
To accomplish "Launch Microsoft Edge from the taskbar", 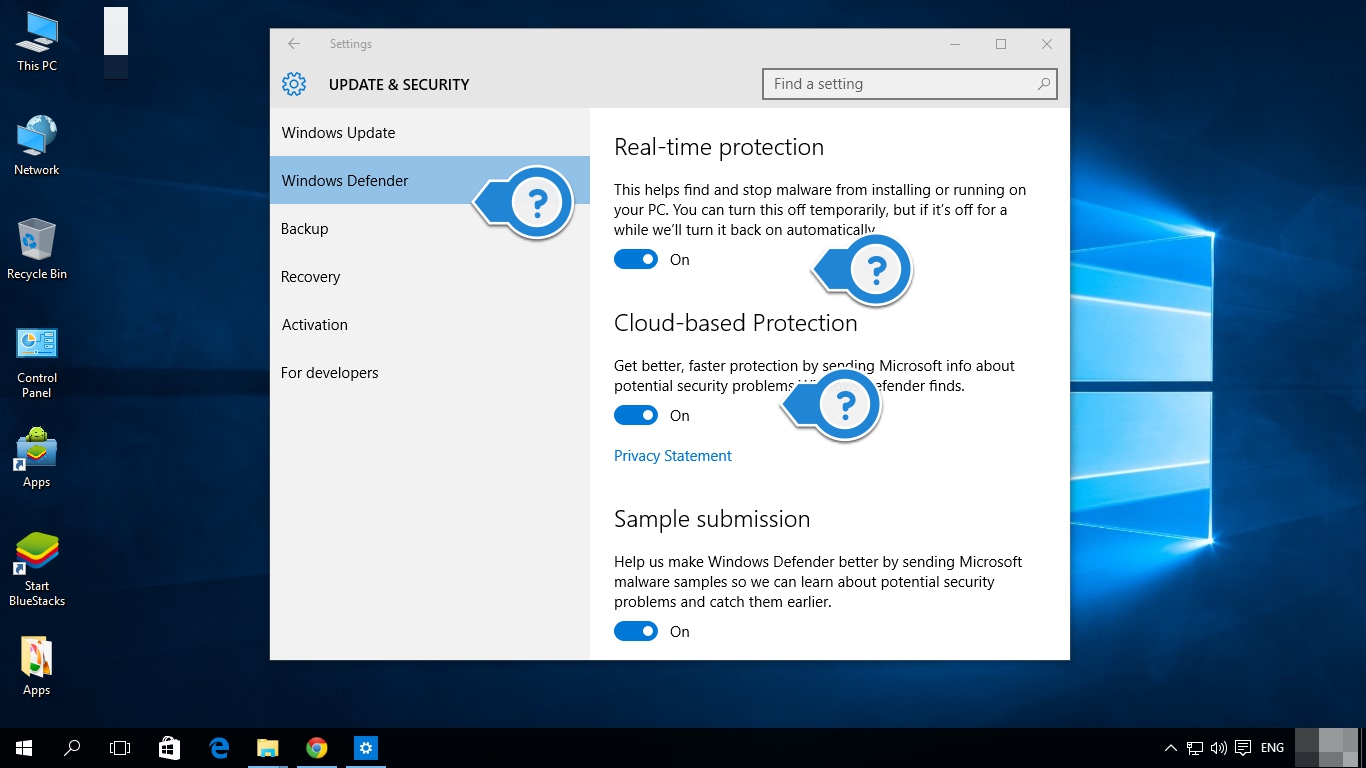I will pos(219,748).
